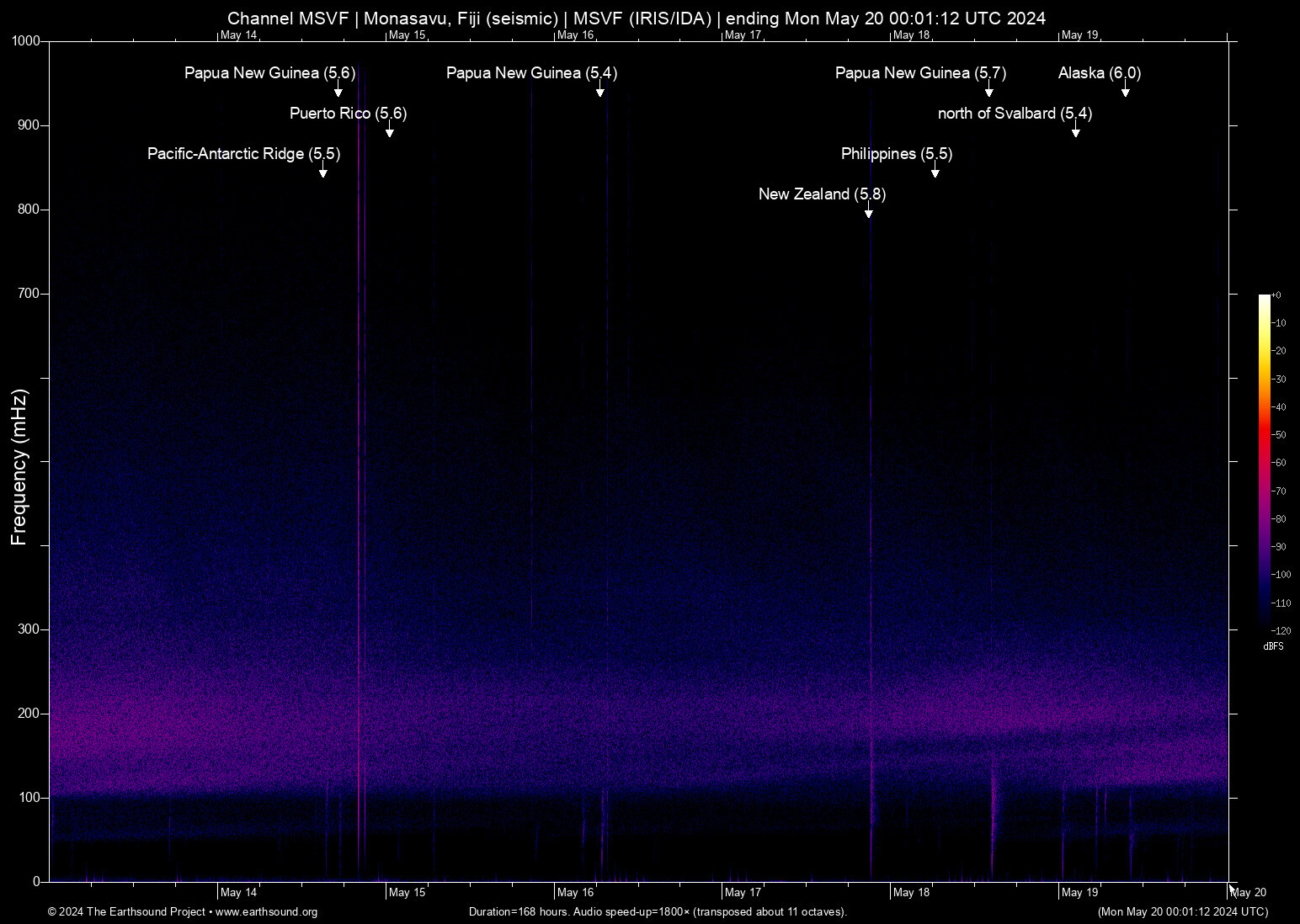Select the May 14 date label
1300x924 pixels.
tap(239, 892)
